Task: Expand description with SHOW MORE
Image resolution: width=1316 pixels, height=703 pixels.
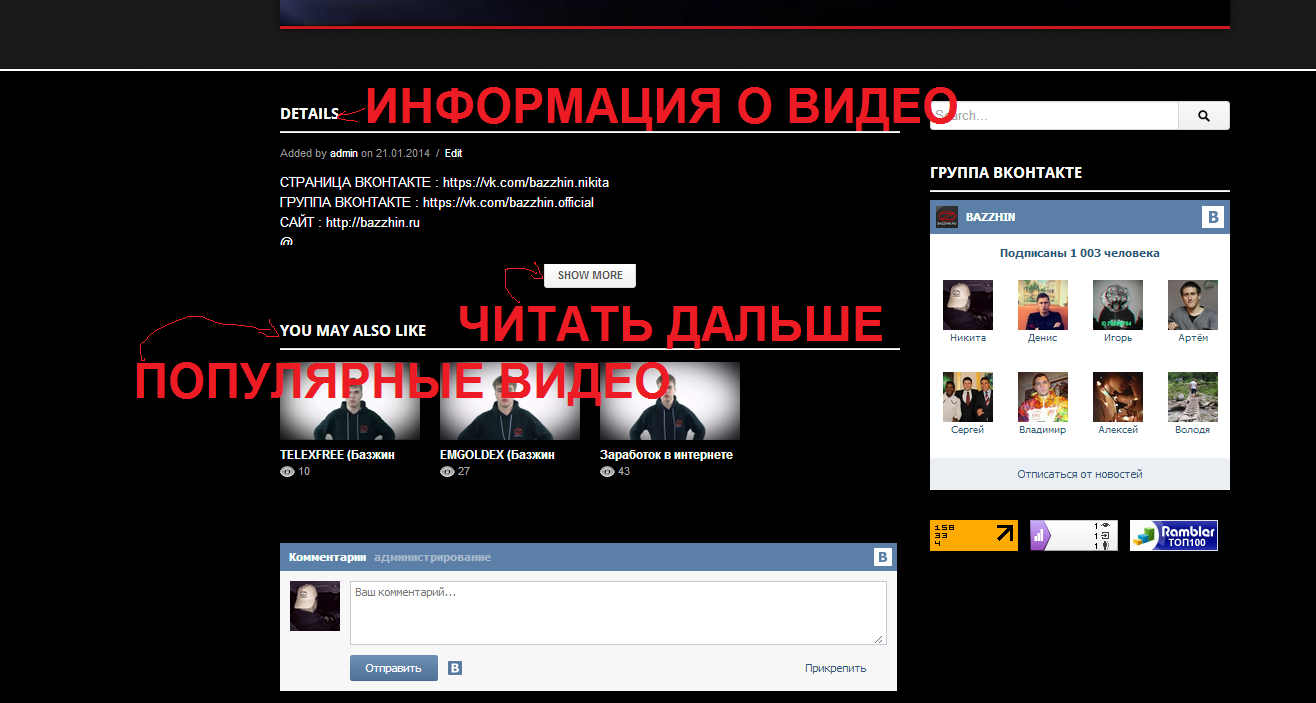Action: (x=590, y=275)
